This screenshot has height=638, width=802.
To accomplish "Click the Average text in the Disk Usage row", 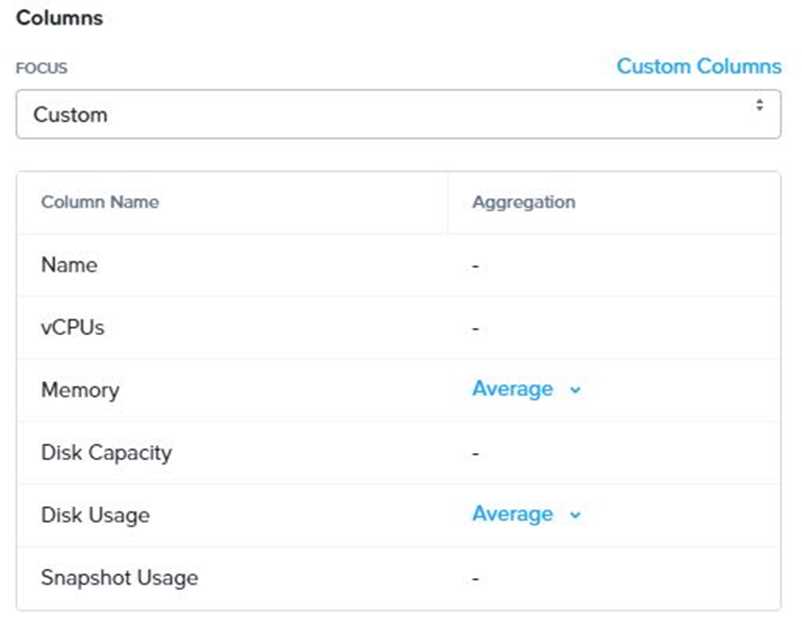I will click(512, 515).
